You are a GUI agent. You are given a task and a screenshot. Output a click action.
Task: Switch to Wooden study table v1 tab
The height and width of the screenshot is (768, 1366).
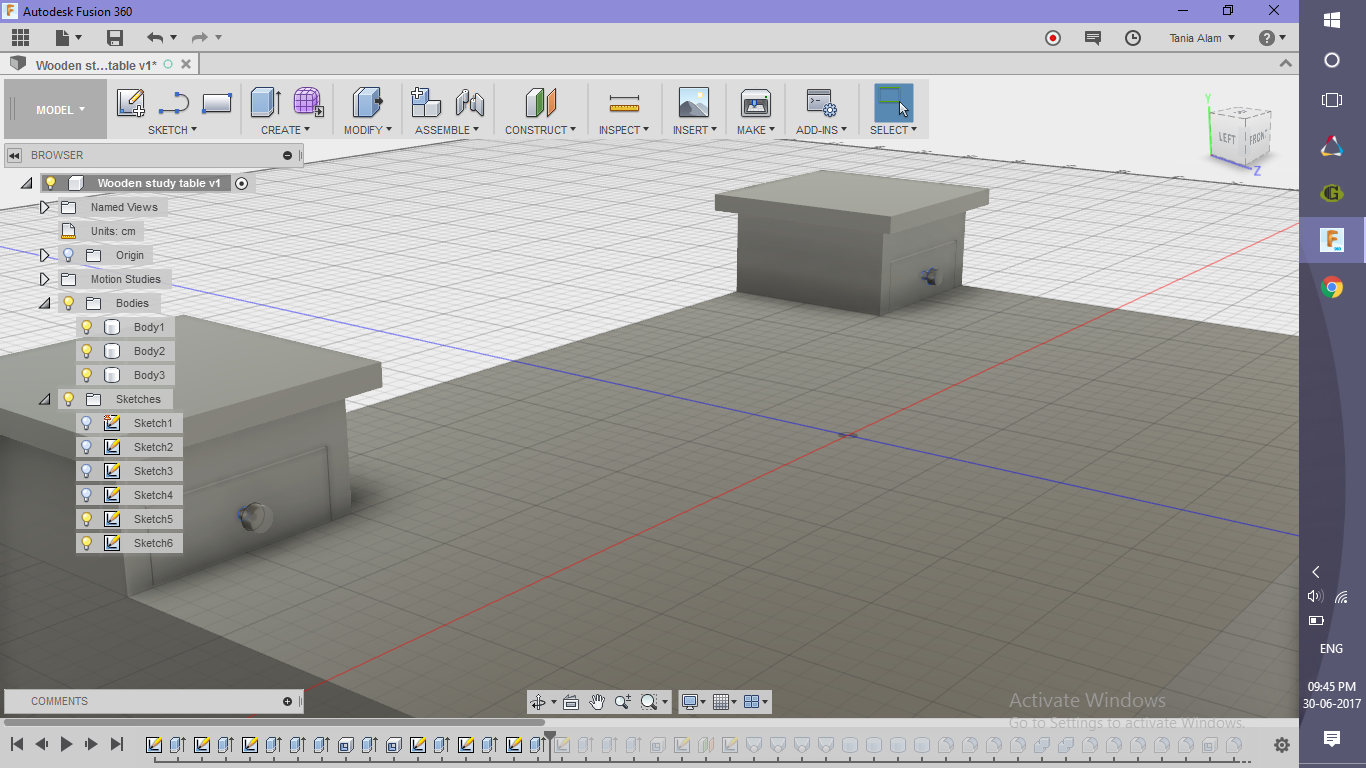pyautogui.click(x=96, y=65)
